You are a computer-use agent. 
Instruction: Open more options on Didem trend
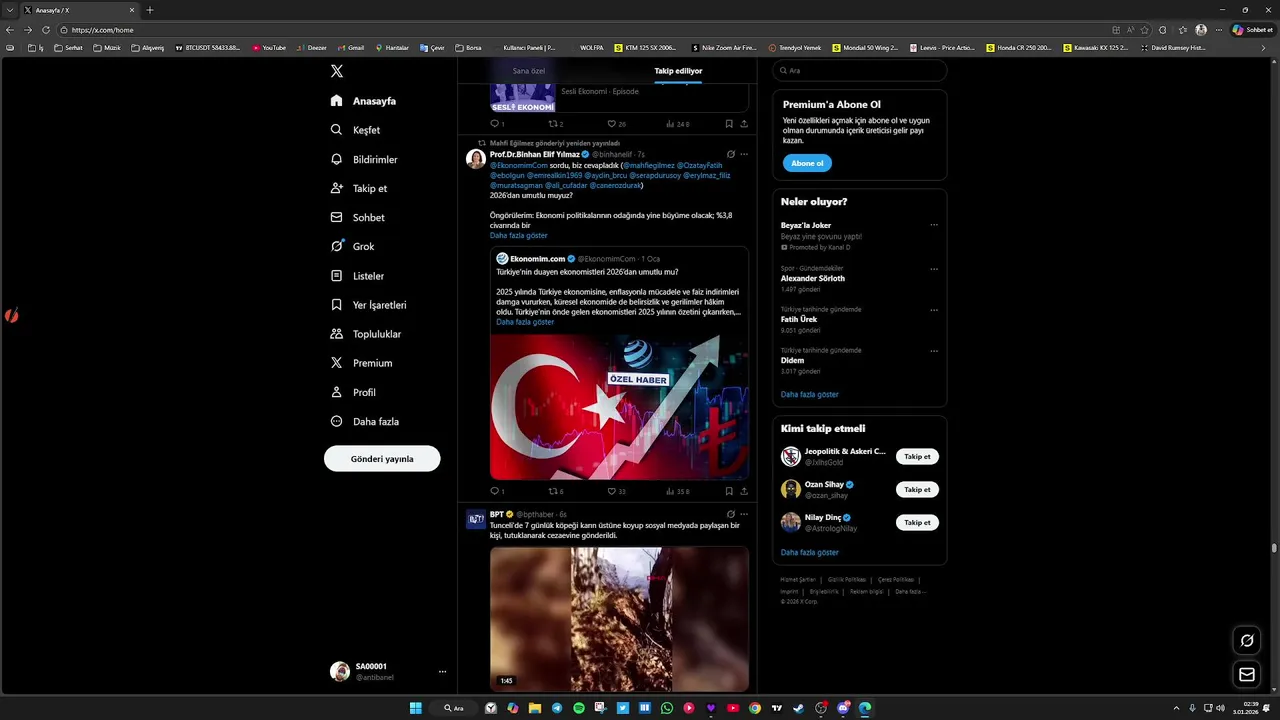[934, 351]
